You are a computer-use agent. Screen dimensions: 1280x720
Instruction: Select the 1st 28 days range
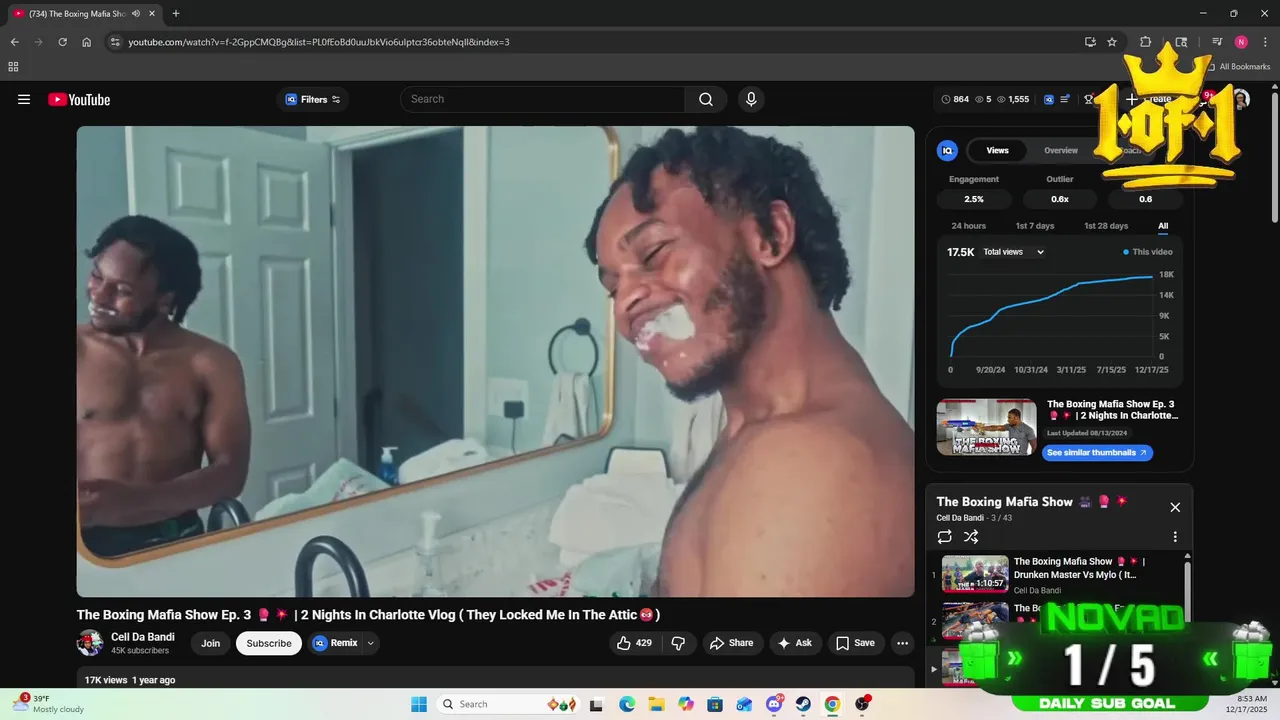tap(1106, 226)
